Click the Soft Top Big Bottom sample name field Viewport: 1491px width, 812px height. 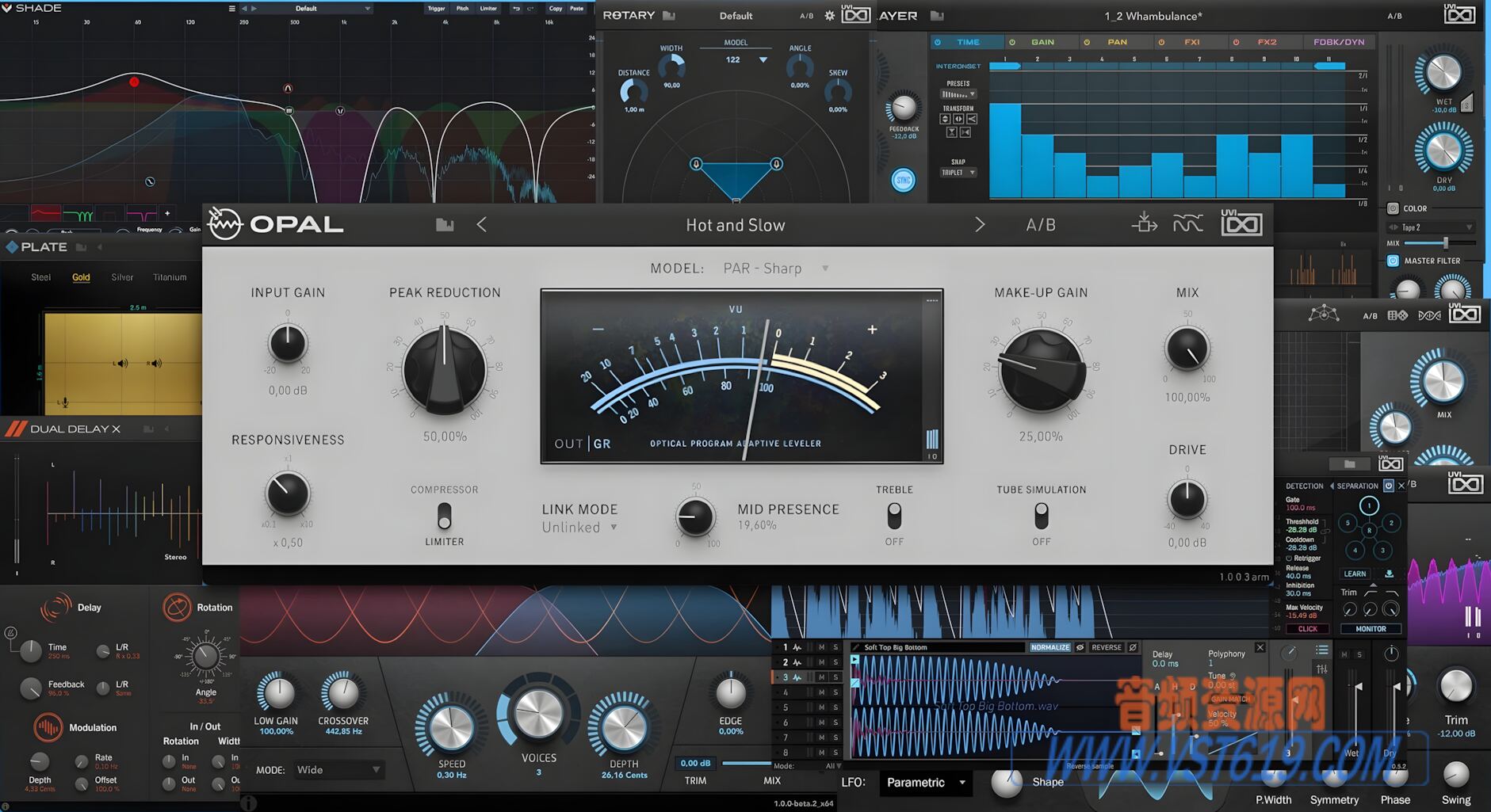(x=939, y=647)
